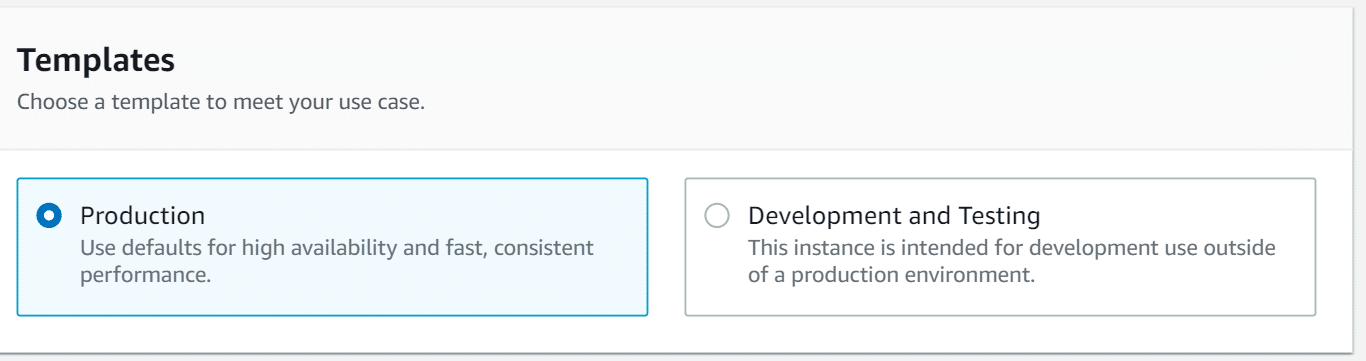The height and width of the screenshot is (361, 1366).
Task: Click the Production template label text
Action: [142, 216]
